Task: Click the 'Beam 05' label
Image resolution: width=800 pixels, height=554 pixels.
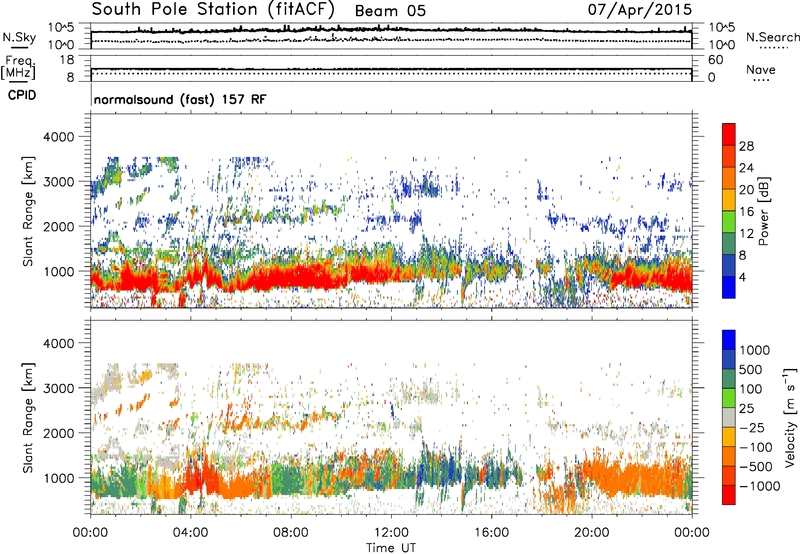Action: (390, 11)
